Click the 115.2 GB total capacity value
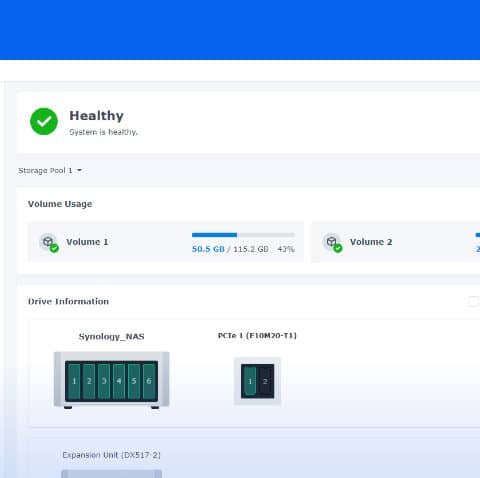480x478 pixels. click(x=251, y=249)
